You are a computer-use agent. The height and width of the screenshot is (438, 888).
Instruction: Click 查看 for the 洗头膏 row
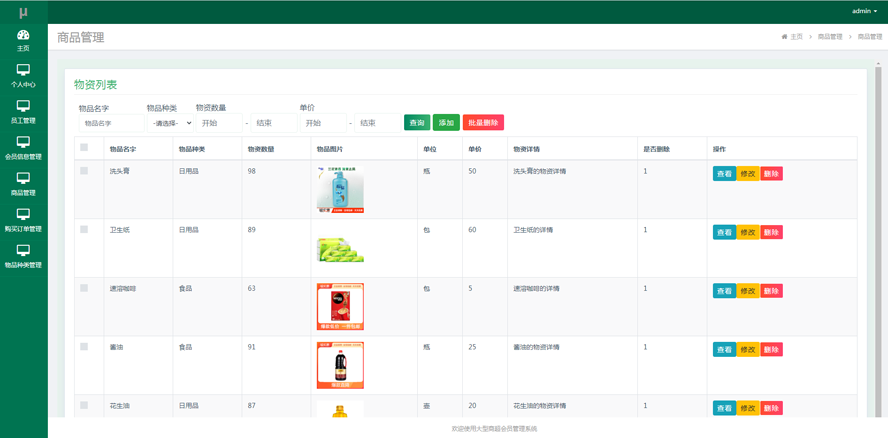coord(724,174)
